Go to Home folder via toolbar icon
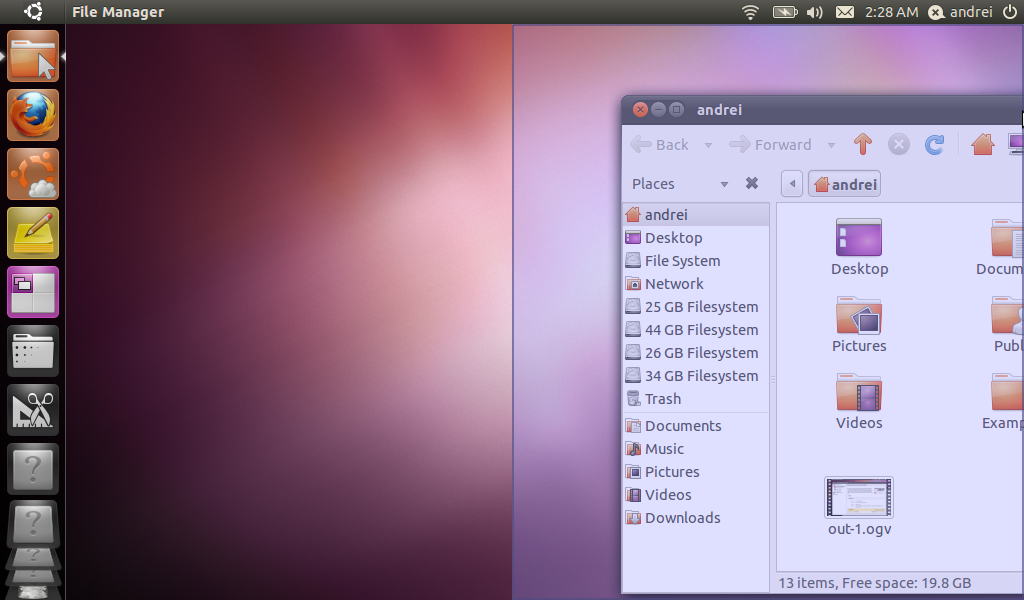 click(982, 144)
